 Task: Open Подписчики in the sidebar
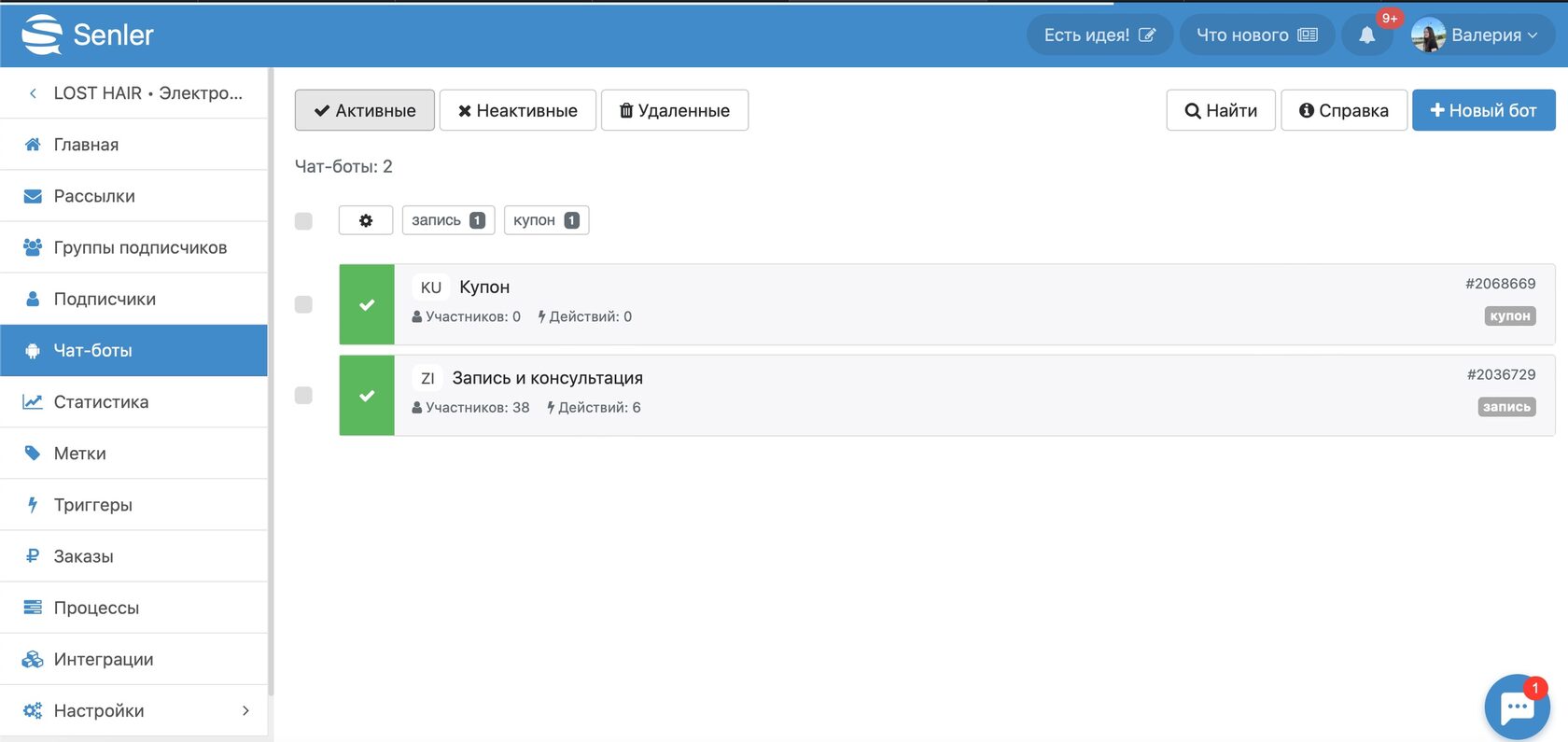click(x=133, y=299)
